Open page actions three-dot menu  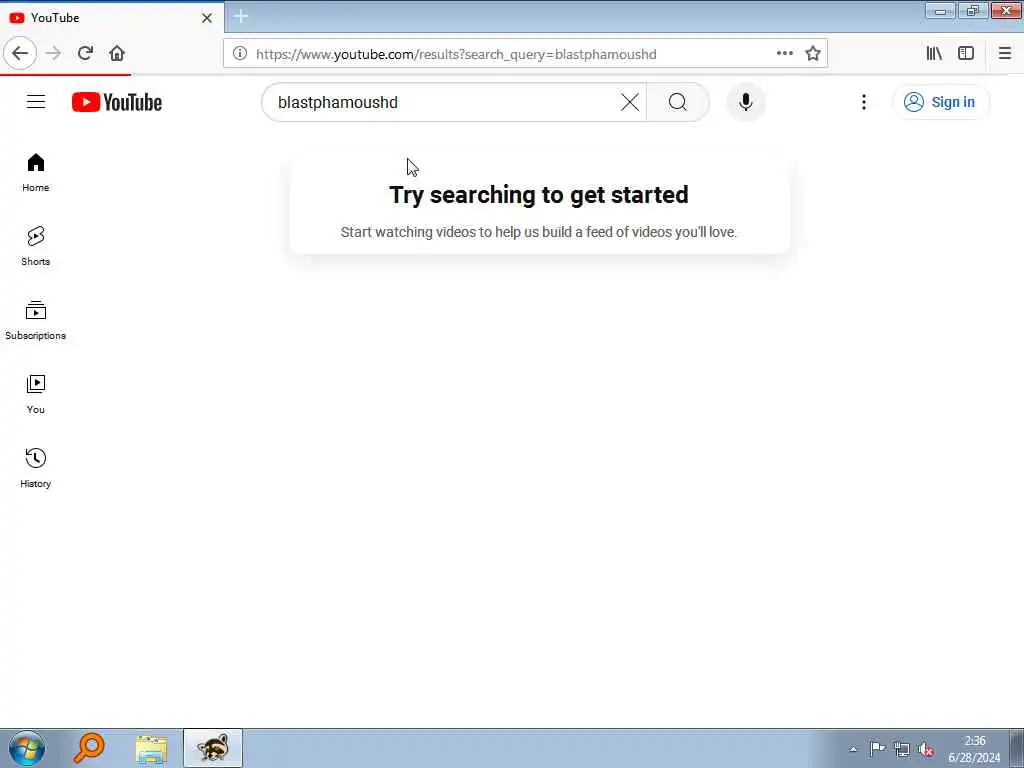point(784,54)
